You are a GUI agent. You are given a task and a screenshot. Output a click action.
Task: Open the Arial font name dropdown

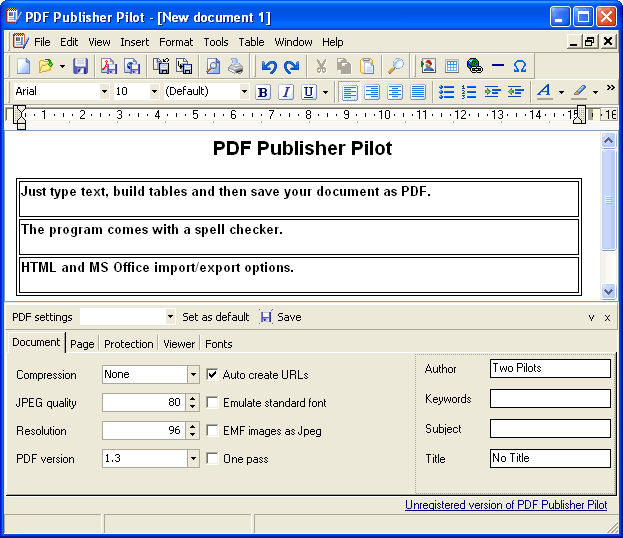(104, 92)
